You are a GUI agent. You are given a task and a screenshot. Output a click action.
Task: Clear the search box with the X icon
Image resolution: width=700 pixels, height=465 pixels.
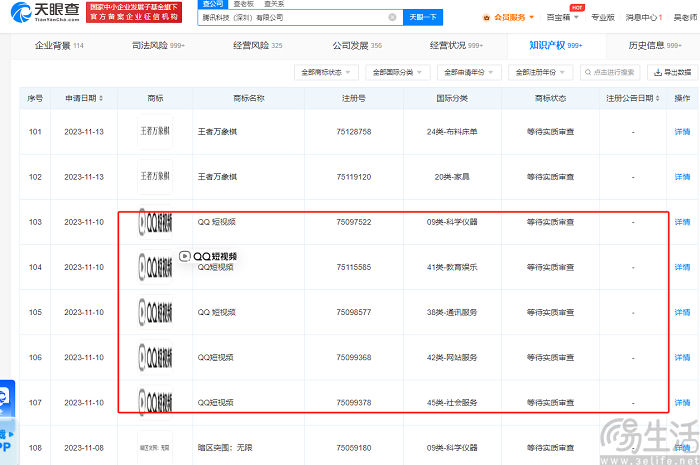(392, 17)
